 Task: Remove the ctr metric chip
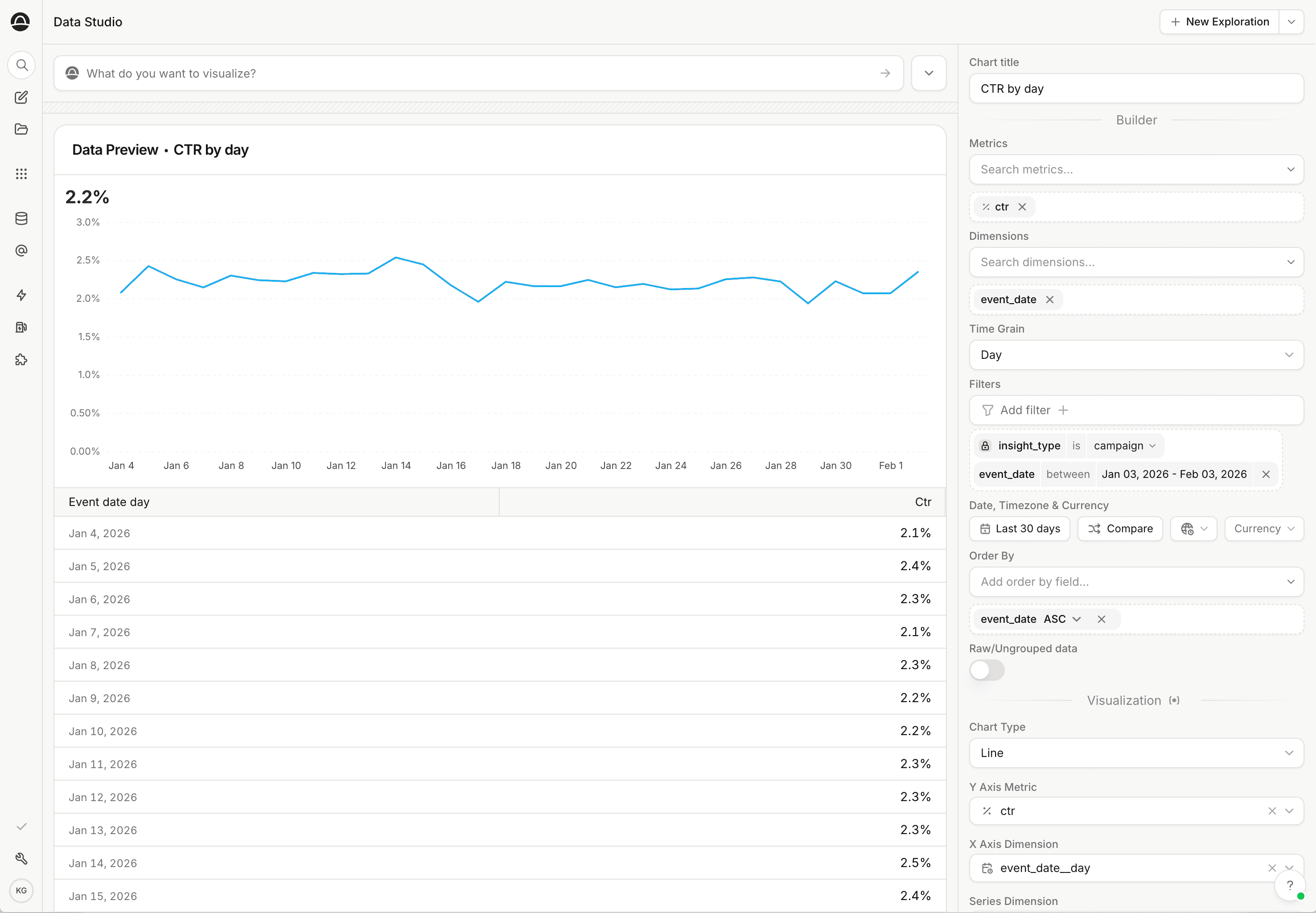pos(1022,207)
